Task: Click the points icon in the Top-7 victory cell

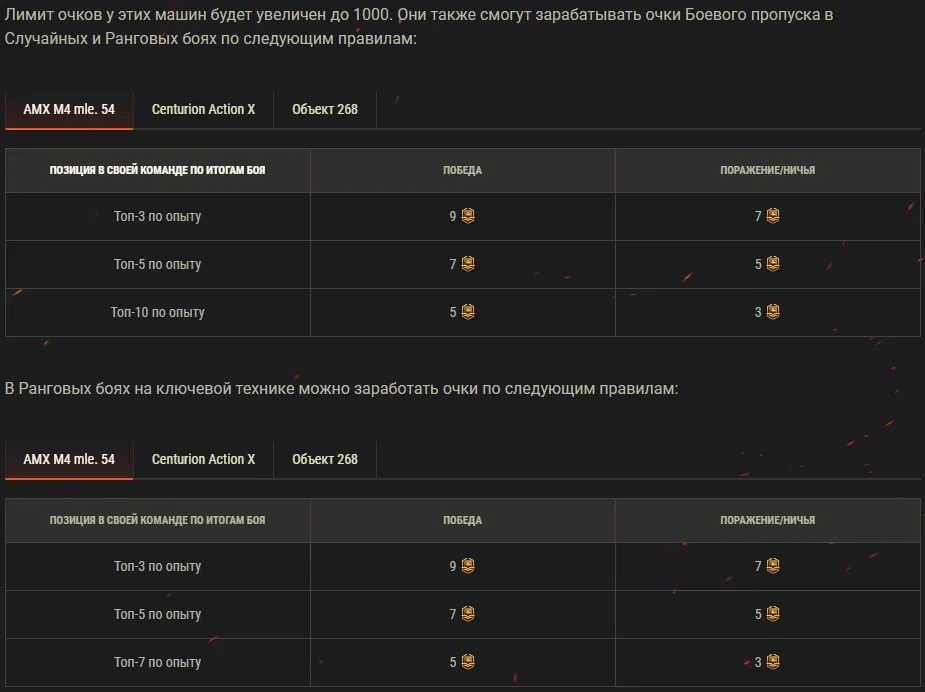Action: [468, 662]
